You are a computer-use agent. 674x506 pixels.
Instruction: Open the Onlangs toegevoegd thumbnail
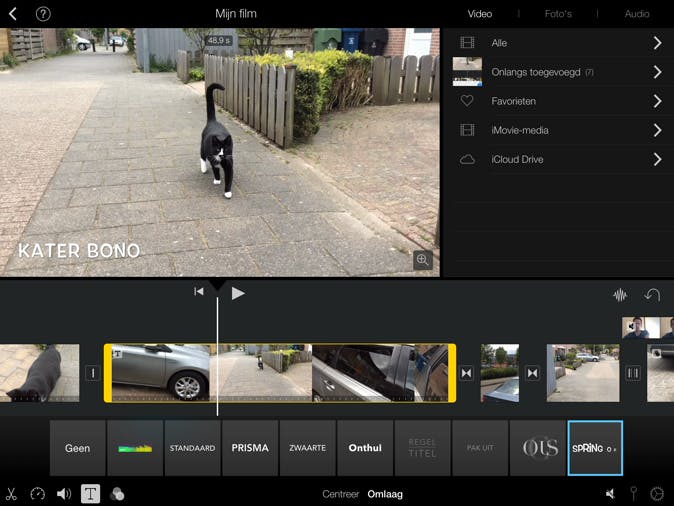[x=467, y=72]
